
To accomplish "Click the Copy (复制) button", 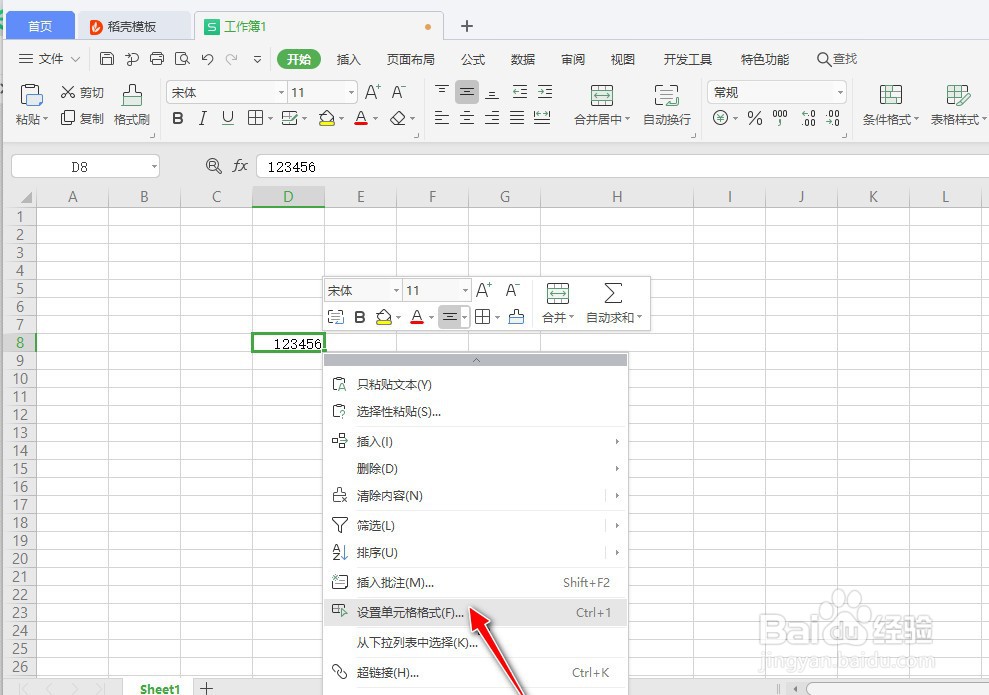I will click(x=82, y=118).
